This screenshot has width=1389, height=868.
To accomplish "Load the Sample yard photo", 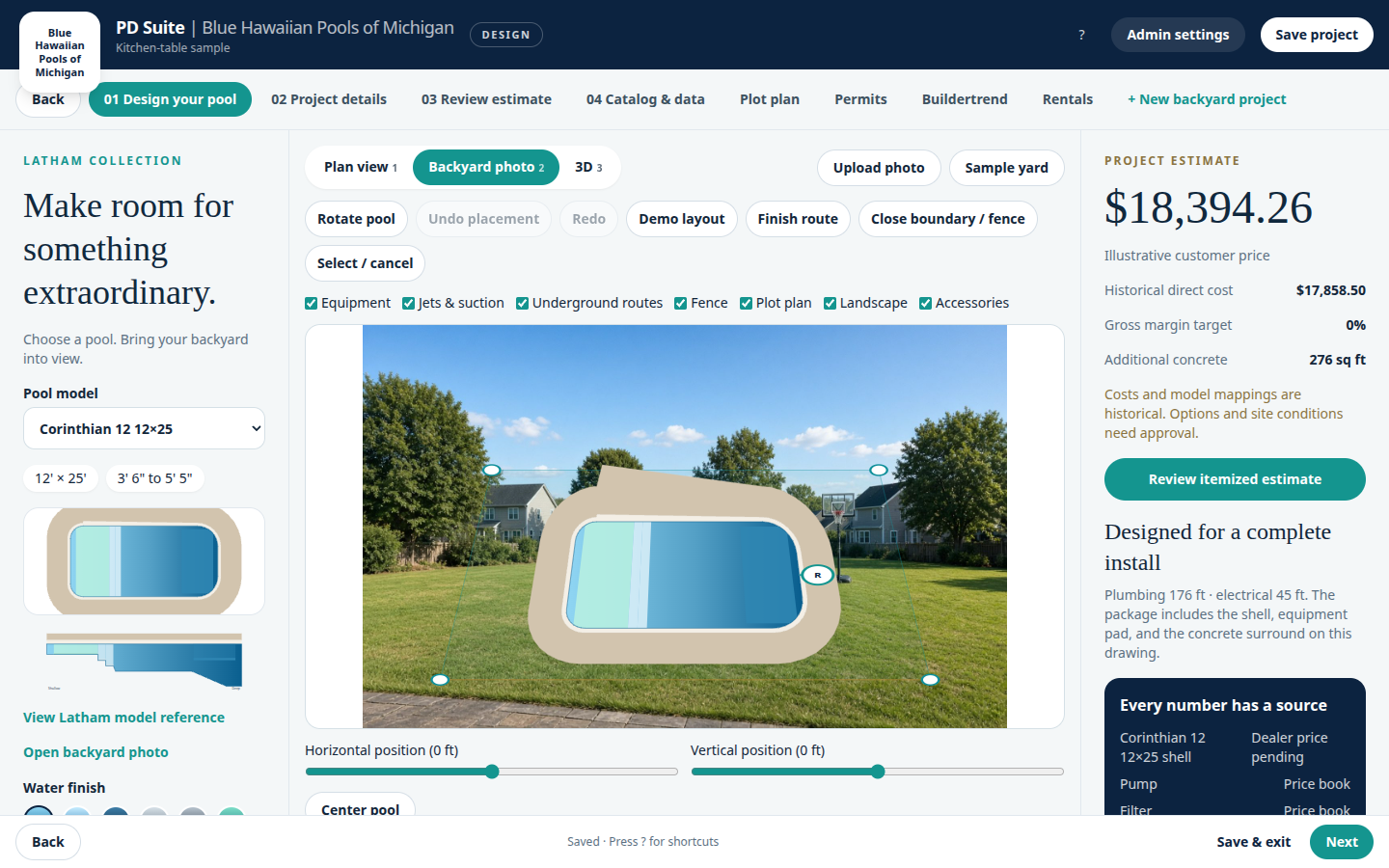I will [x=1006, y=168].
